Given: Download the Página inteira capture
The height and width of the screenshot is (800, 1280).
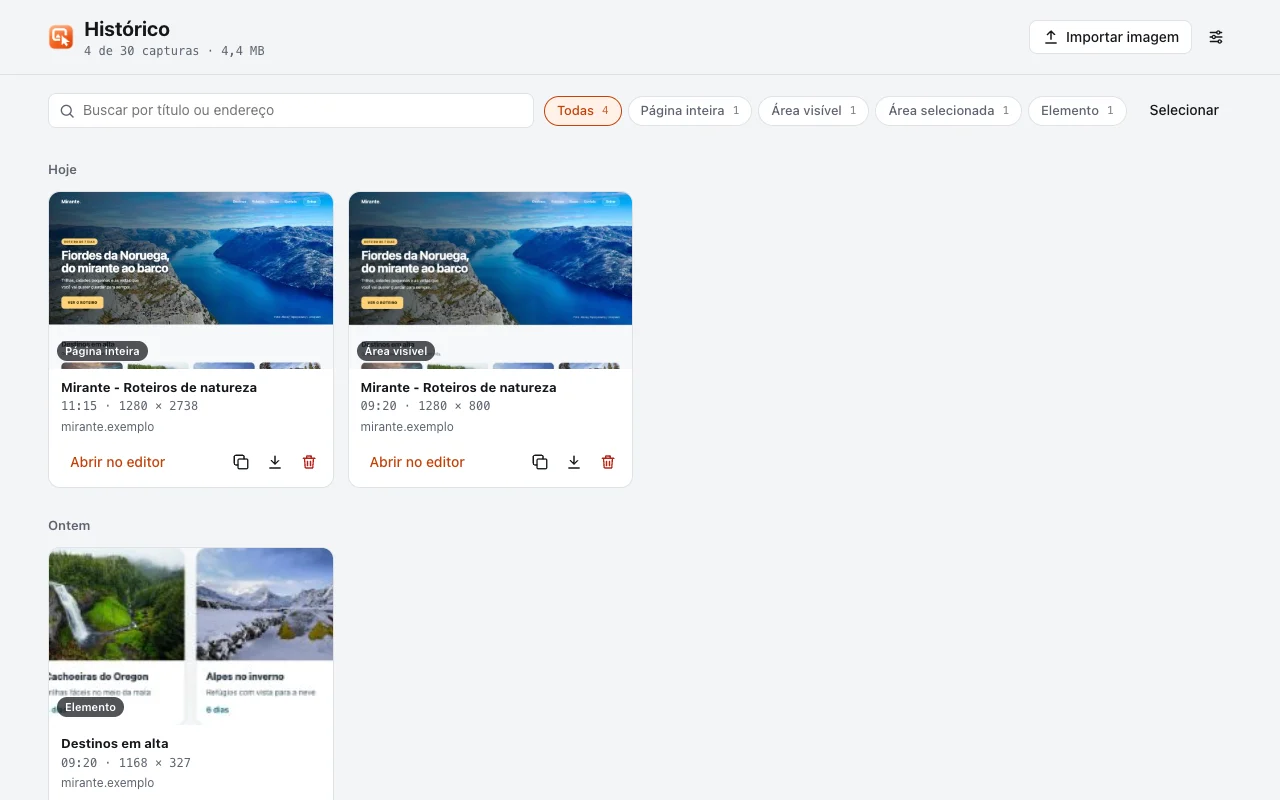Looking at the screenshot, I should pyautogui.click(x=275, y=462).
